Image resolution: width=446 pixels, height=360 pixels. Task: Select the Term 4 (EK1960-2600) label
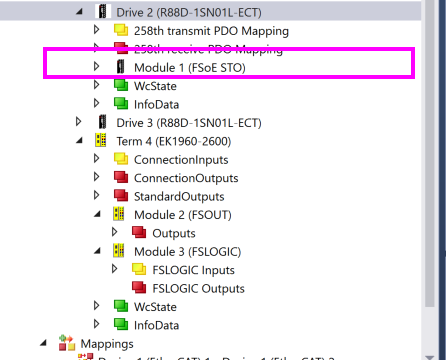point(174,141)
